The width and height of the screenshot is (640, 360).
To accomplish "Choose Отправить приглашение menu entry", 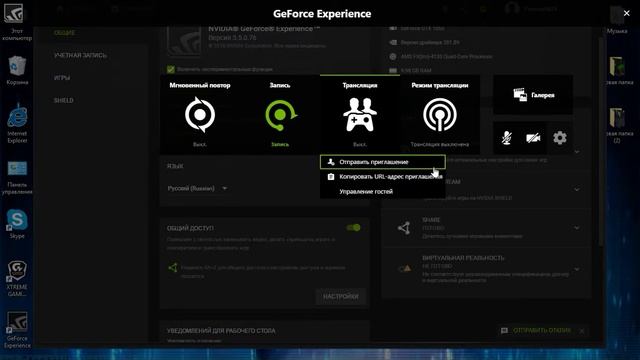I will tap(382, 162).
